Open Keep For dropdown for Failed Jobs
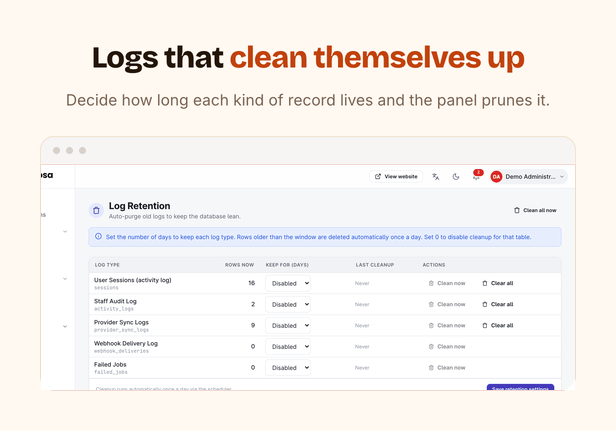 click(x=288, y=368)
